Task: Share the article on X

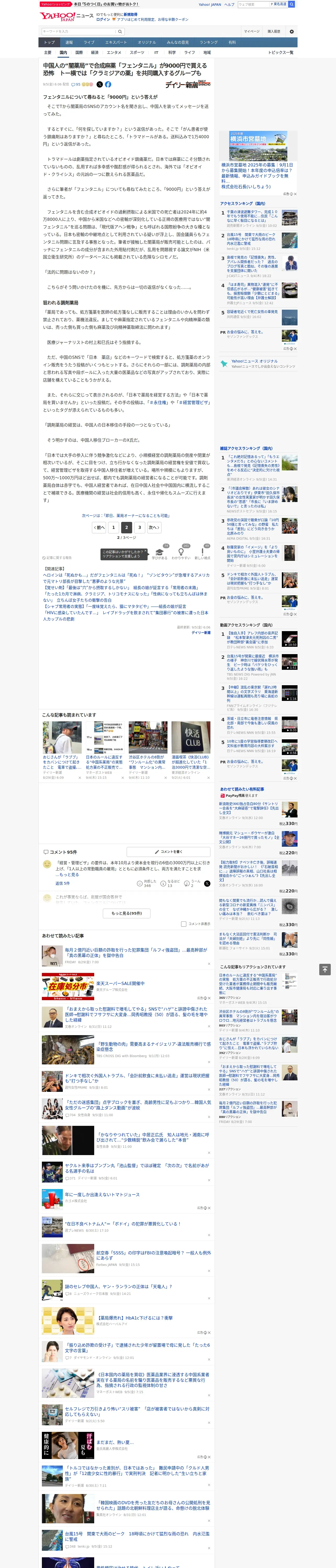Action: (x=100, y=85)
